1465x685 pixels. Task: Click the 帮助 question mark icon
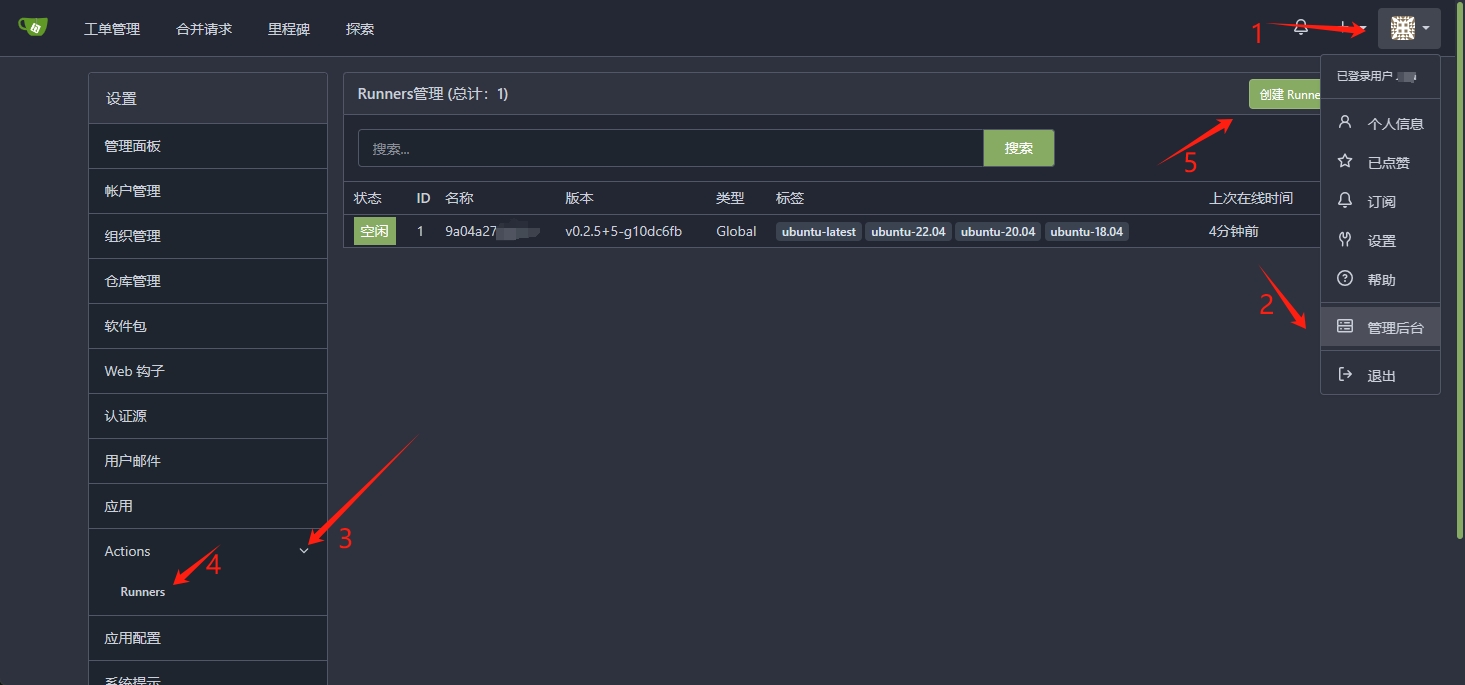[1345, 279]
